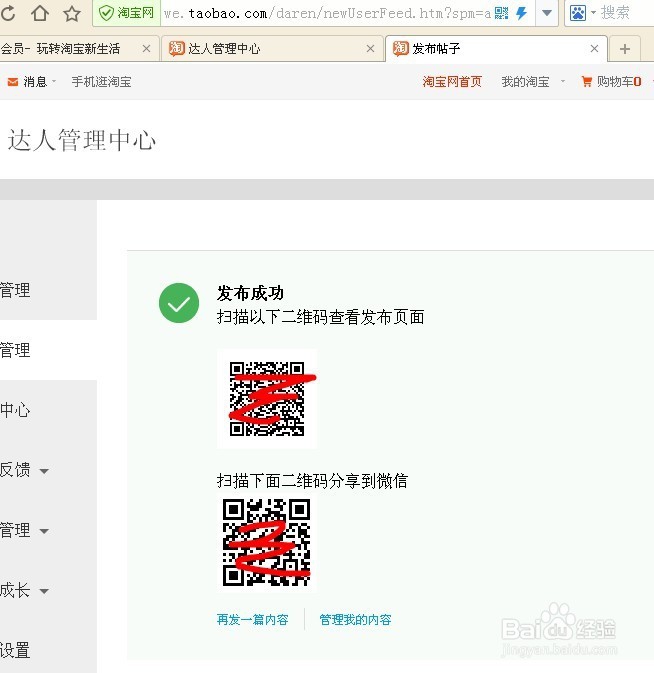Open a new tab with plus button

625,49
